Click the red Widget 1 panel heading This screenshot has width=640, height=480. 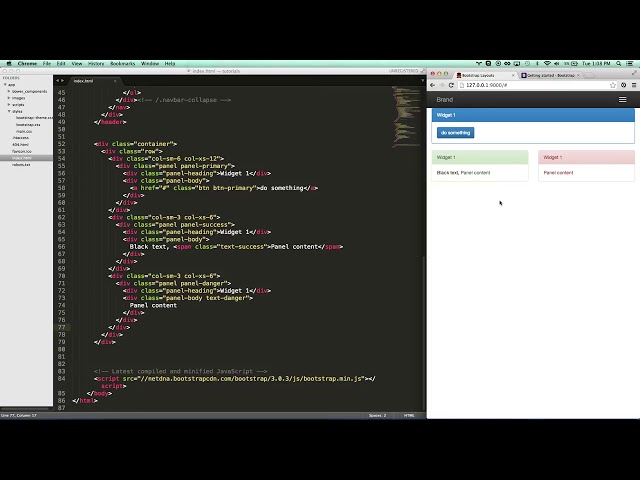click(587, 157)
